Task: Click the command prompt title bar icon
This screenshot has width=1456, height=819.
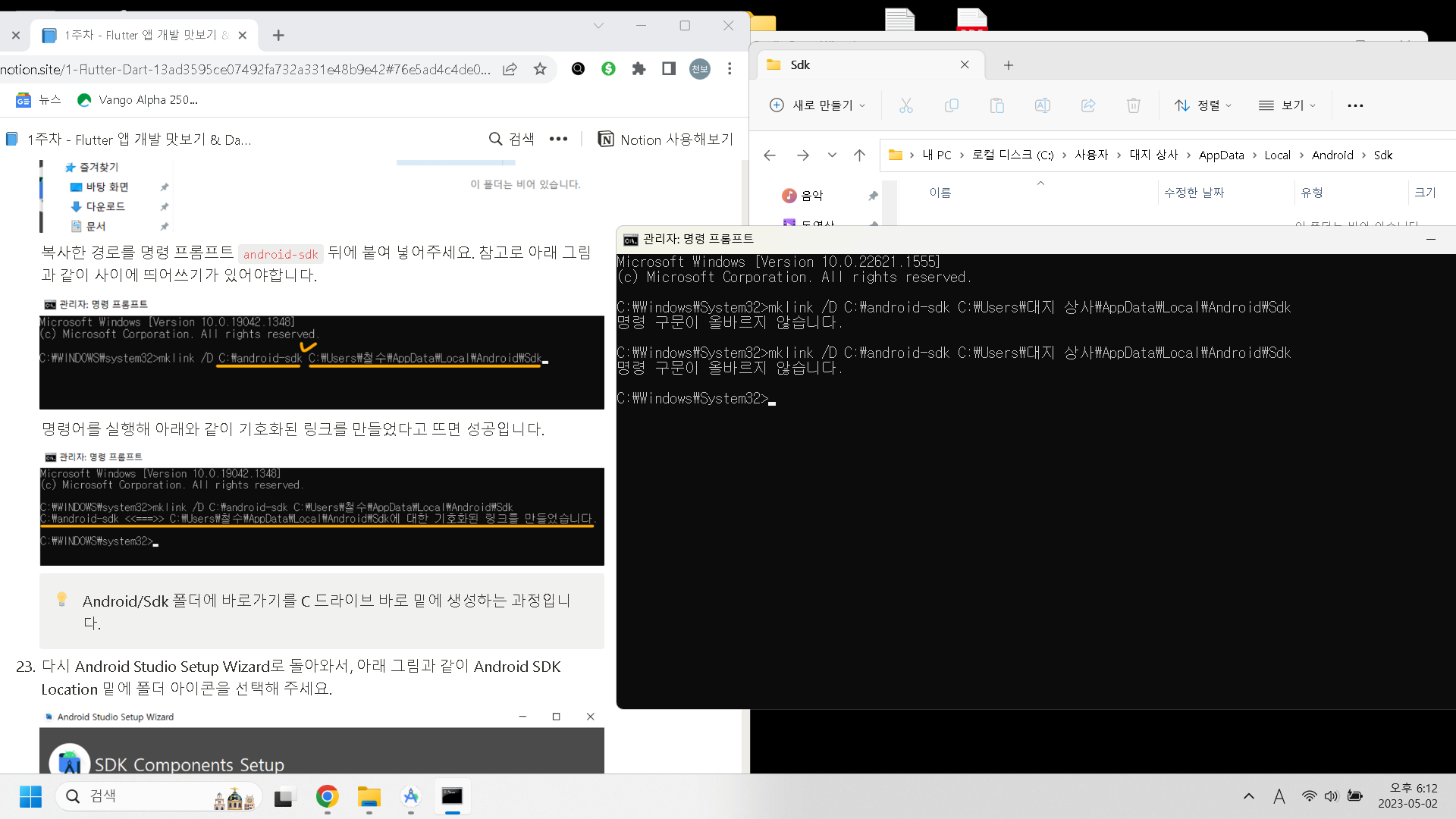Action: click(630, 240)
